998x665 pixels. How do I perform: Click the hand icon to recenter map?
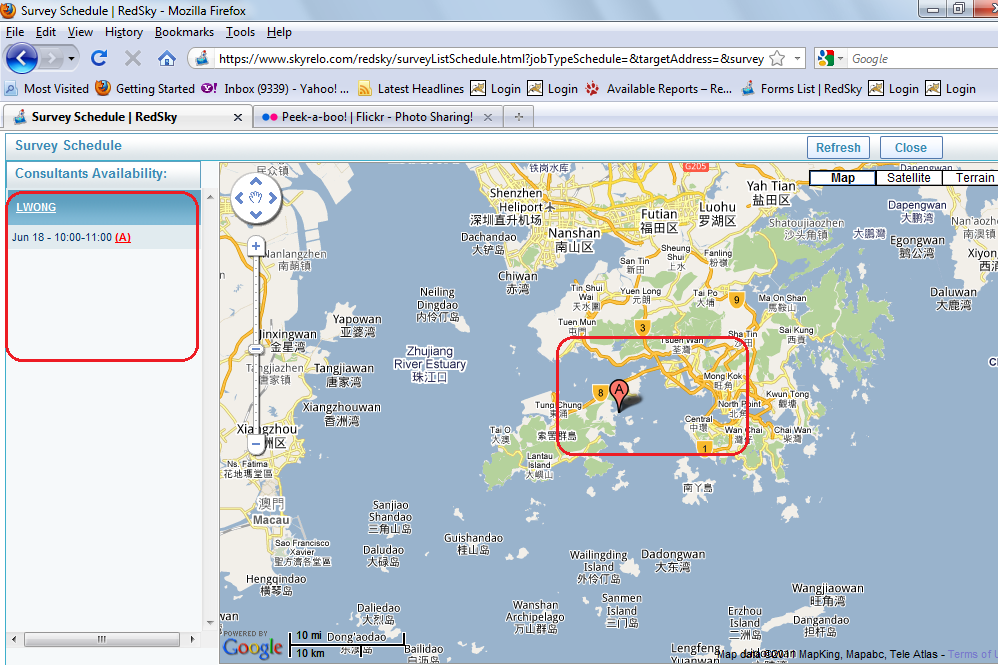[x=256, y=198]
